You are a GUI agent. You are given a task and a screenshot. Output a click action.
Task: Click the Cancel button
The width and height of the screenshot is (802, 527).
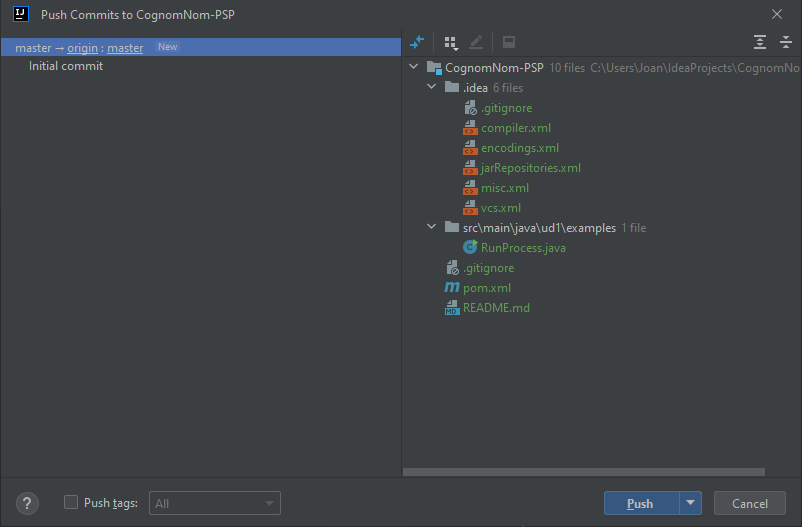(750, 503)
